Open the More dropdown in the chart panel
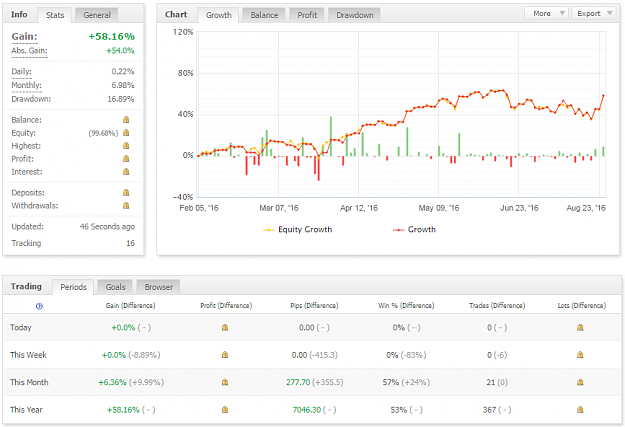 tap(547, 14)
